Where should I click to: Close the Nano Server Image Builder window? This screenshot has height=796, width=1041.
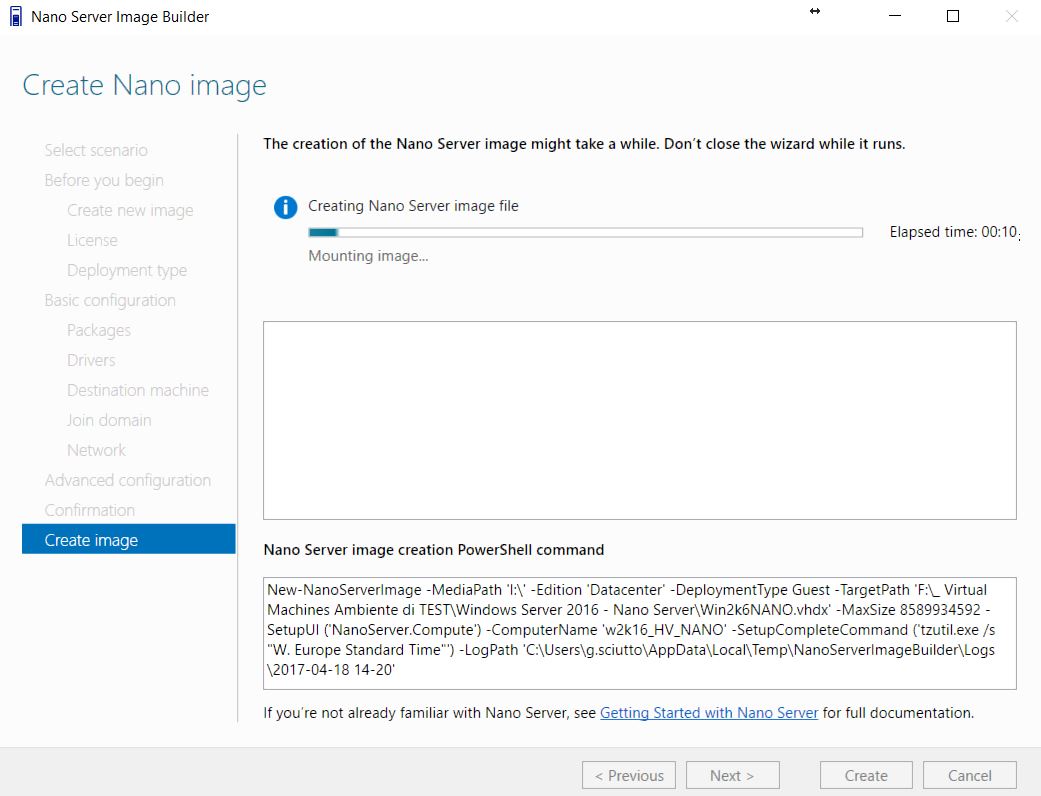(x=1011, y=16)
